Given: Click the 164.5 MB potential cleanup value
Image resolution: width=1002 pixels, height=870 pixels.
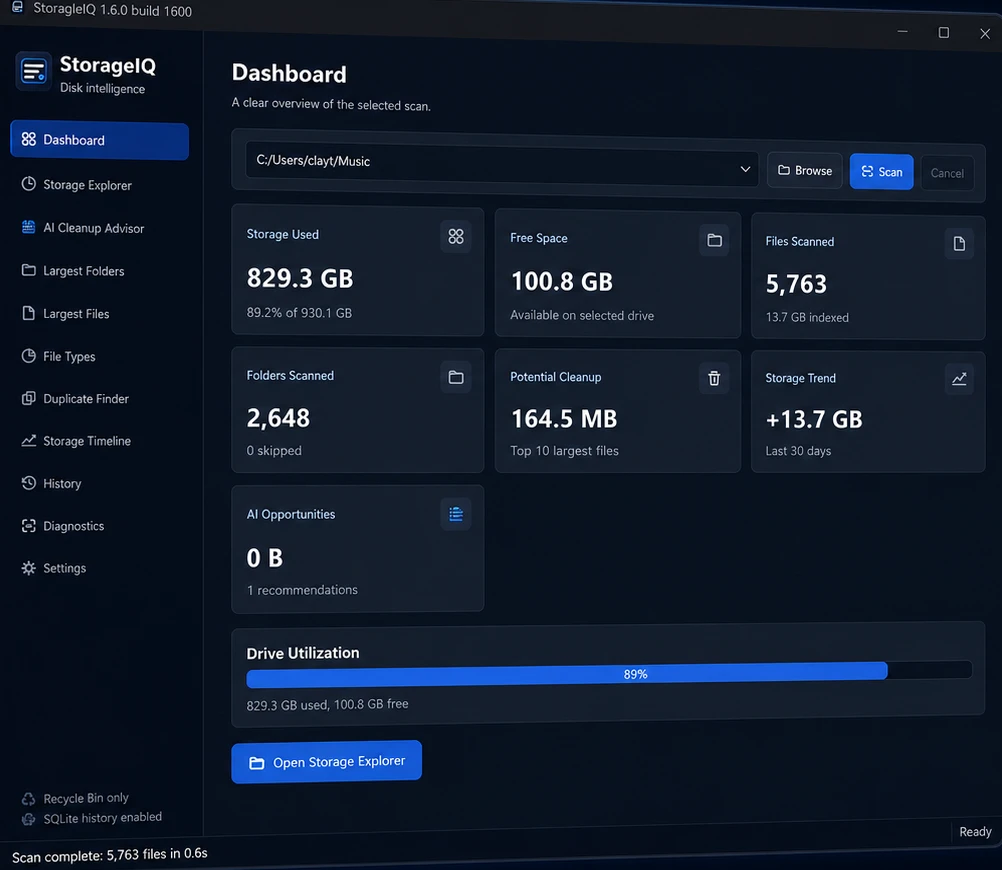Looking at the screenshot, I should tap(564, 419).
